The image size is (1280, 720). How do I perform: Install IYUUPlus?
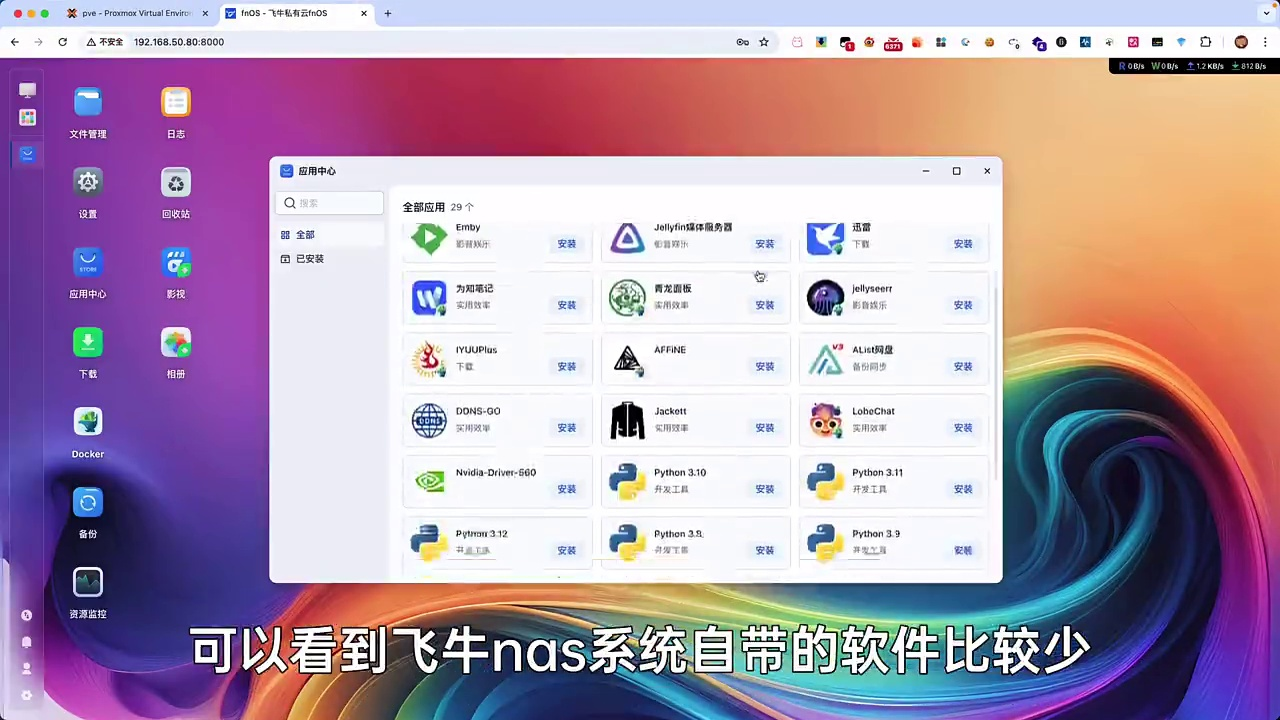click(567, 366)
